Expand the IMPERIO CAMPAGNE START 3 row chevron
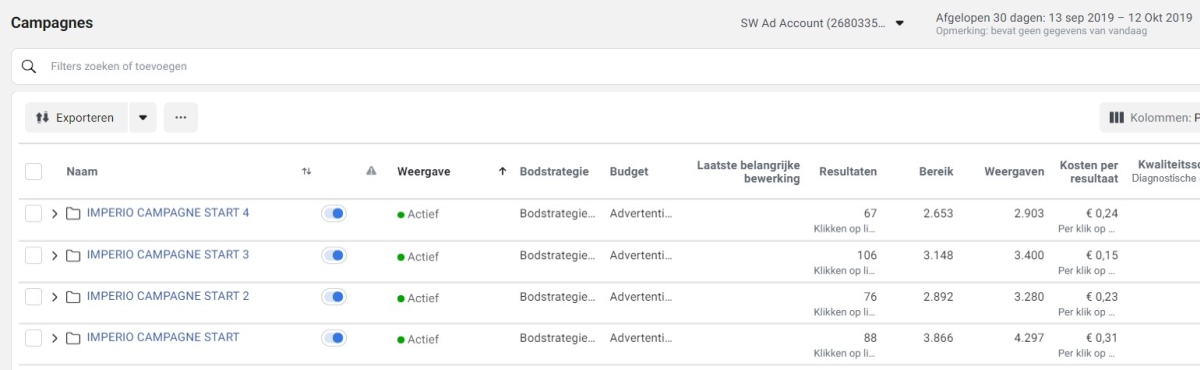Image resolution: width=1200 pixels, height=370 pixels. pyautogui.click(x=55, y=255)
